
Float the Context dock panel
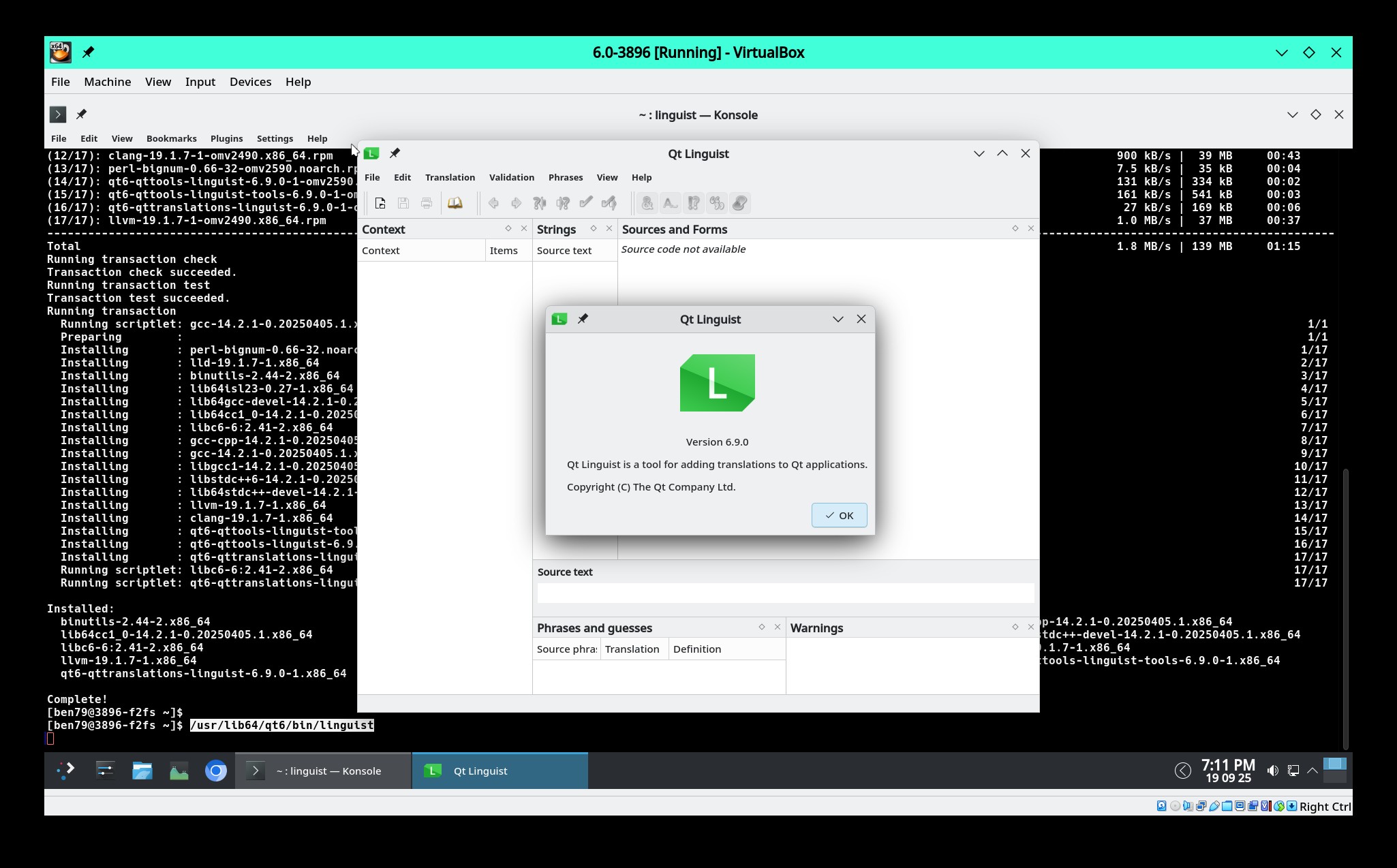pyautogui.click(x=508, y=229)
